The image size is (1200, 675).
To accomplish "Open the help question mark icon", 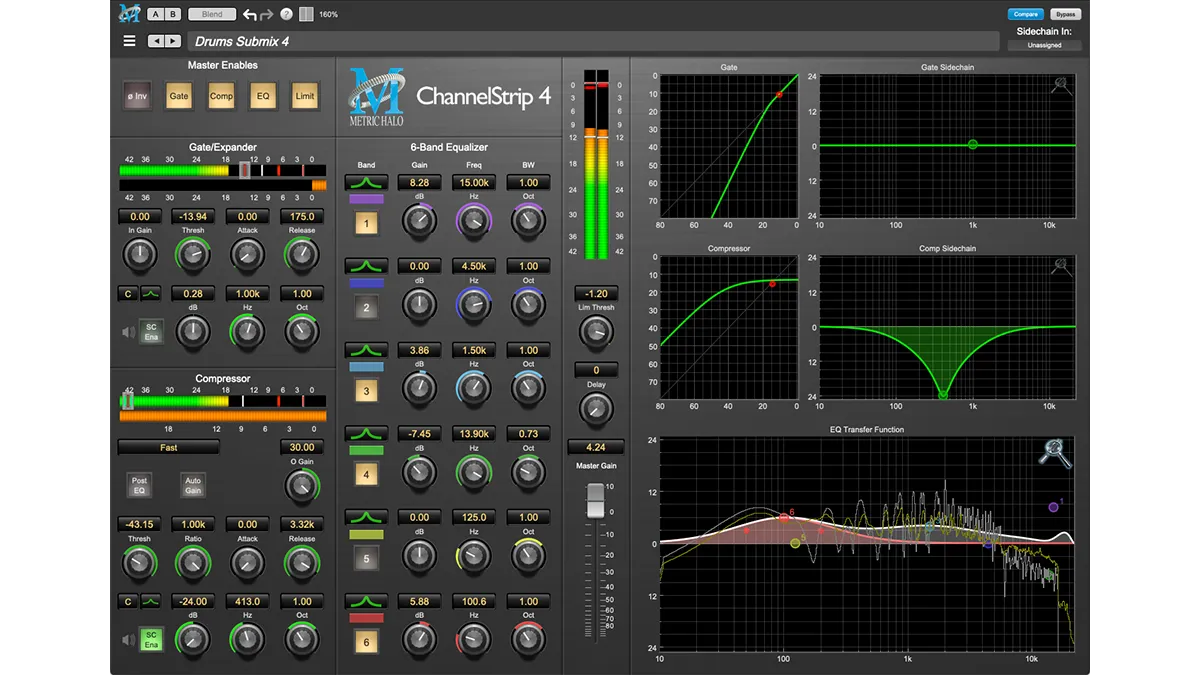I will [x=287, y=14].
